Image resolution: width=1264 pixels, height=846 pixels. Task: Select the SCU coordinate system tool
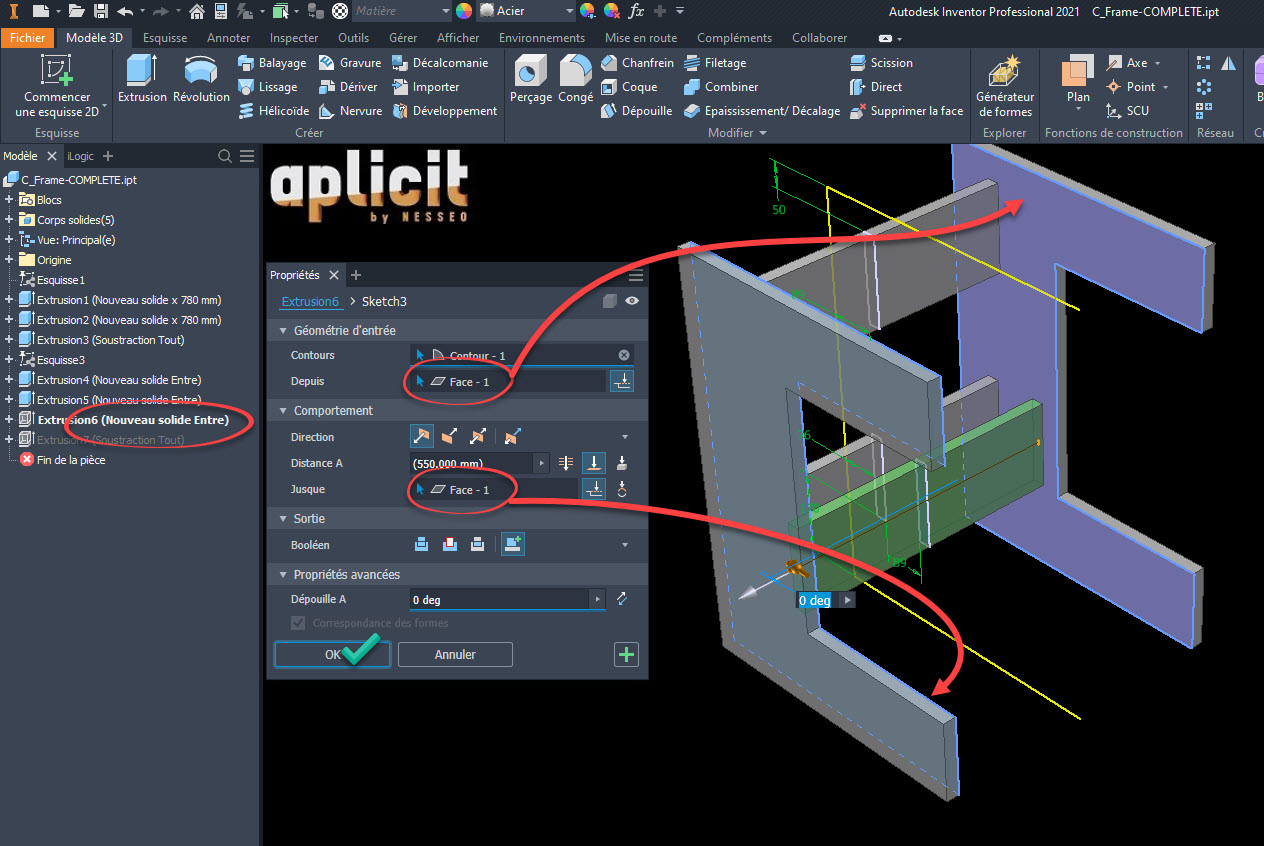pos(1128,111)
